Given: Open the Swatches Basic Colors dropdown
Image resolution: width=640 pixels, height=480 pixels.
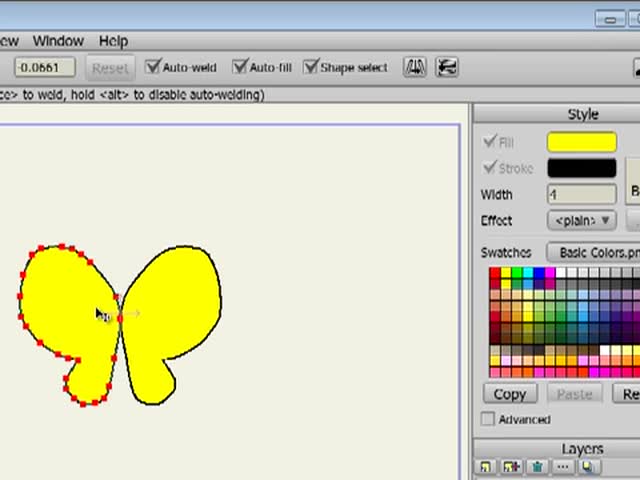Looking at the screenshot, I should pyautogui.click(x=593, y=253).
